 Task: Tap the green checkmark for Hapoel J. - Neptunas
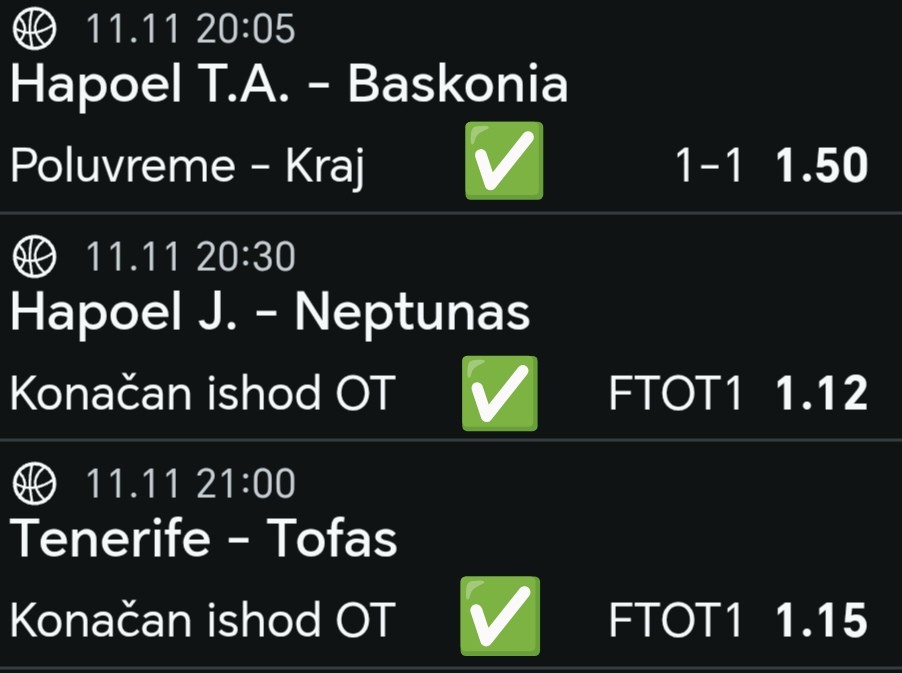tap(500, 393)
